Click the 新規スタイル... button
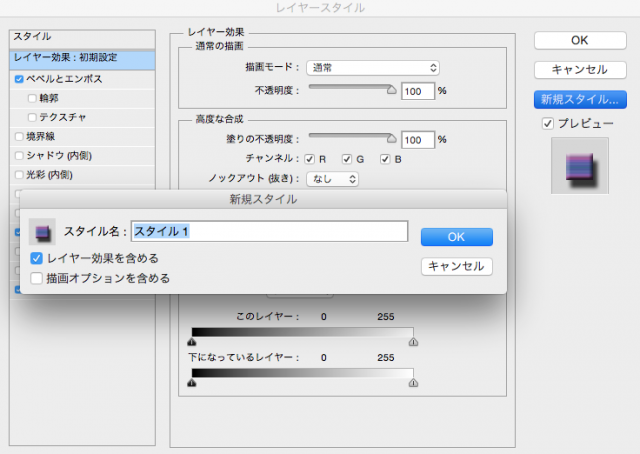This screenshot has width=640, height=454. pos(580,99)
